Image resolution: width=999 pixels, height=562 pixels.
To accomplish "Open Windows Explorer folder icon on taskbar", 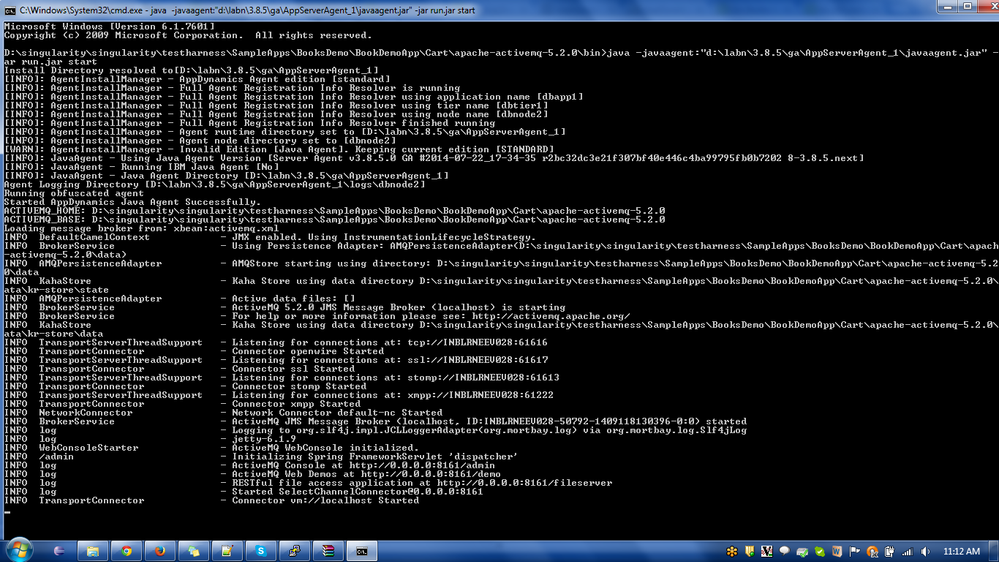I will [x=93, y=551].
